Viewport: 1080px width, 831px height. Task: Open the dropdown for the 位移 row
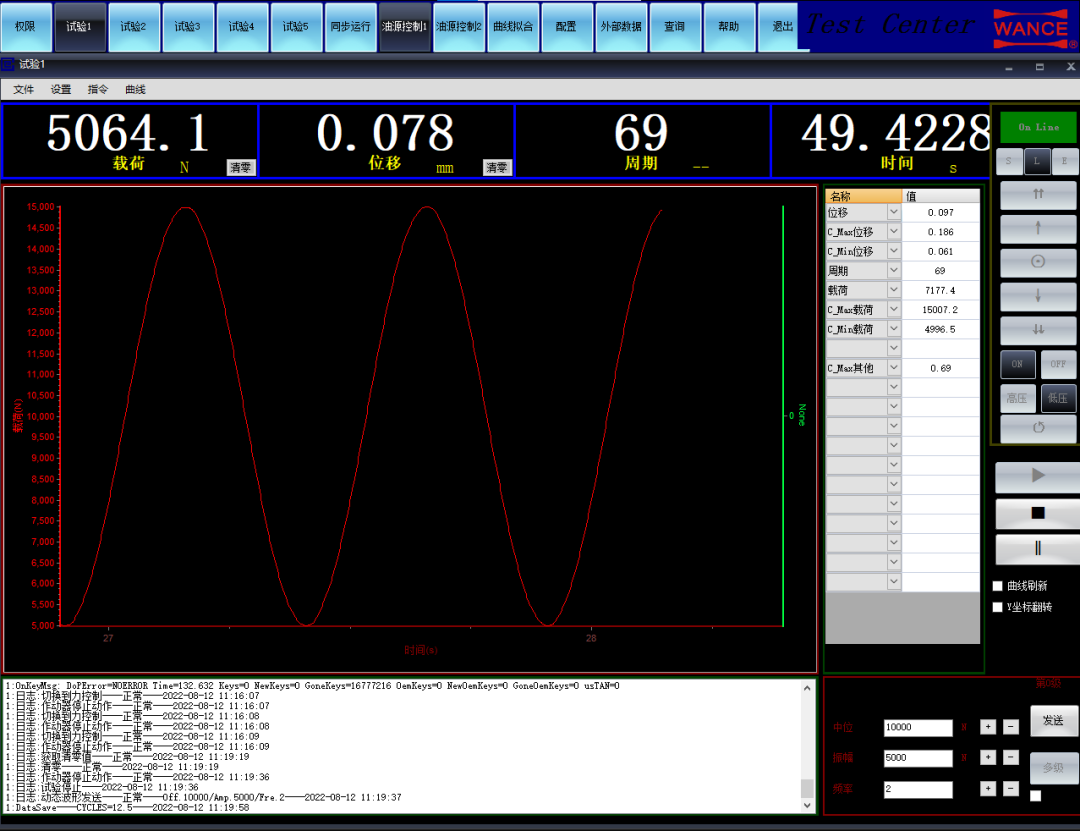893,212
